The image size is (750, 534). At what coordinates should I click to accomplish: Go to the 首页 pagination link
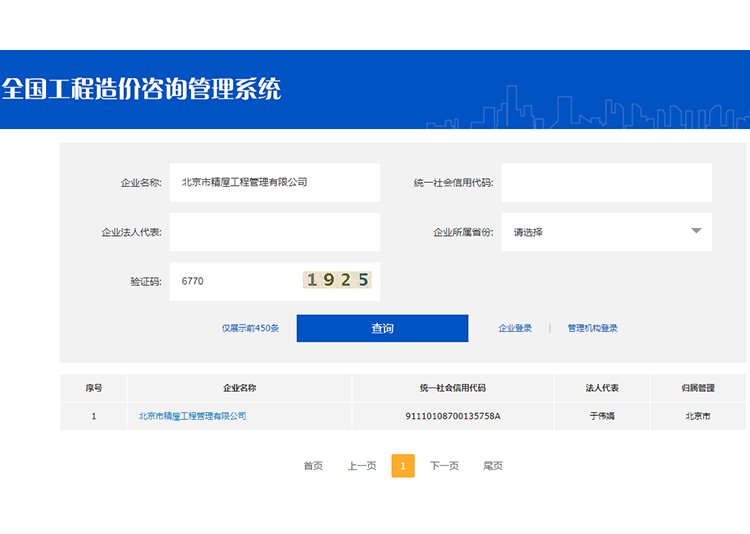[313, 466]
